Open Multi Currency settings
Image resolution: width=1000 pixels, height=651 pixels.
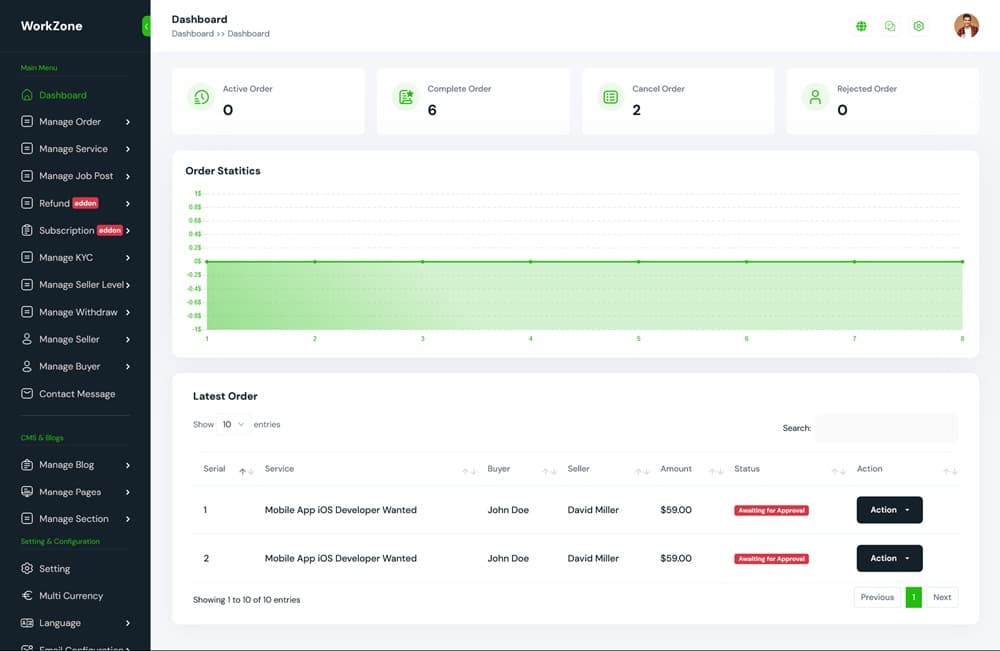(x=70, y=596)
